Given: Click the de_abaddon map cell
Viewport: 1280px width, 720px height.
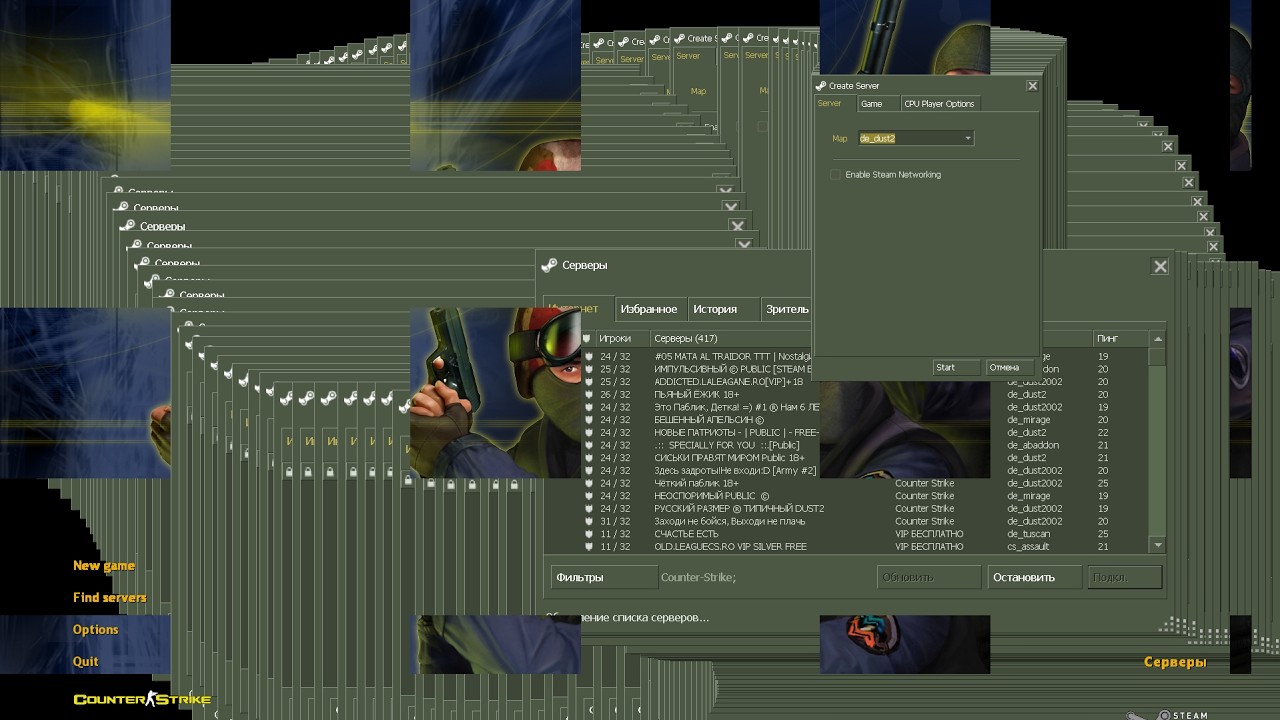Looking at the screenshot, I should (1032, 445).
